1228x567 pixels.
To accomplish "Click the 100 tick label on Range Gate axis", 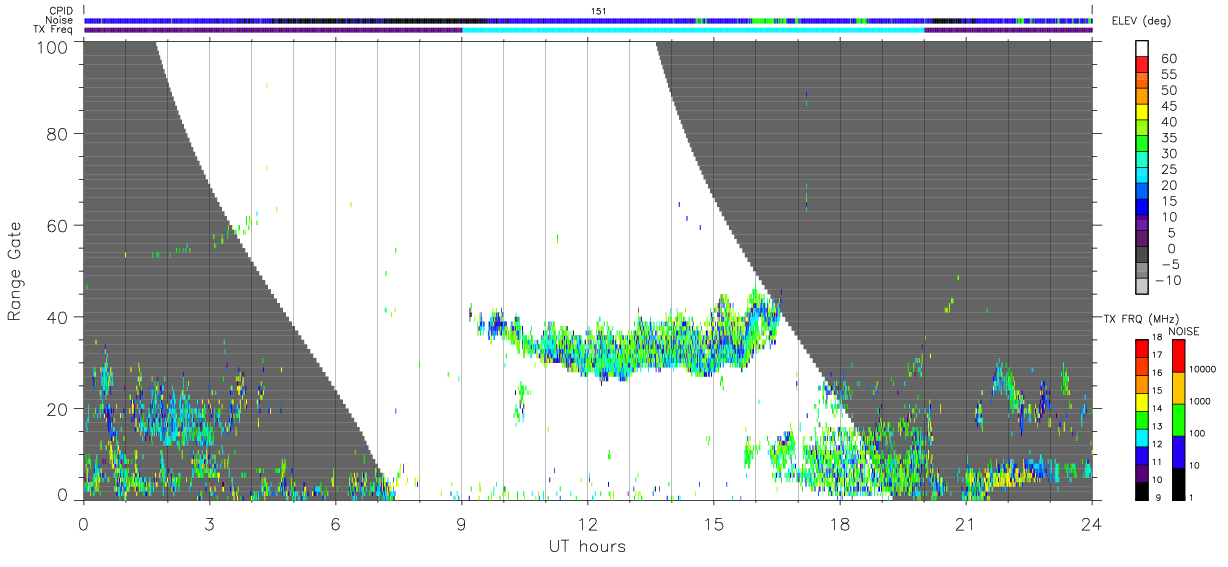I will click(52, 46).
